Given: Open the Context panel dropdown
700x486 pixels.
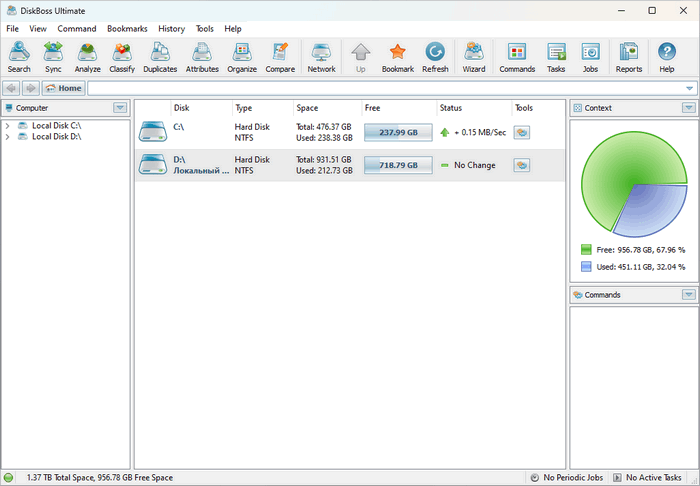Looking at the screenshot, I should (688, 107).
